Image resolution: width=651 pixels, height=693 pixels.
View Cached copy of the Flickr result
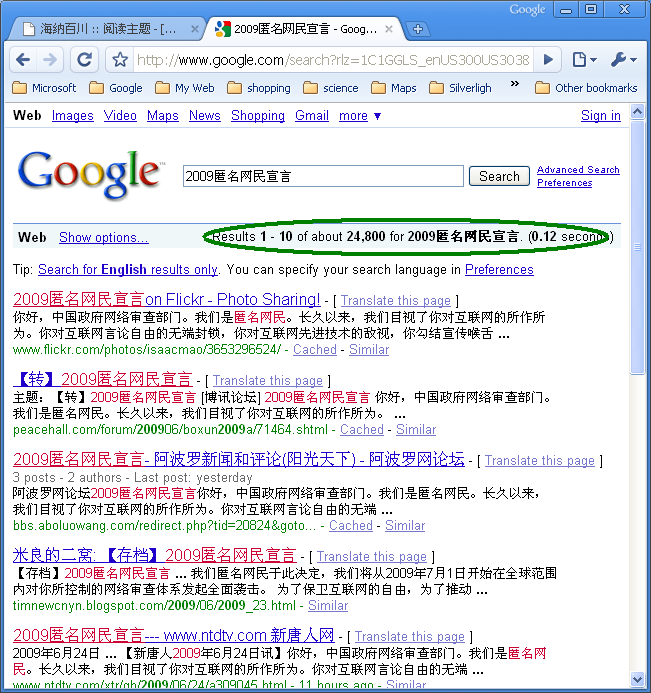pos(315,350)
